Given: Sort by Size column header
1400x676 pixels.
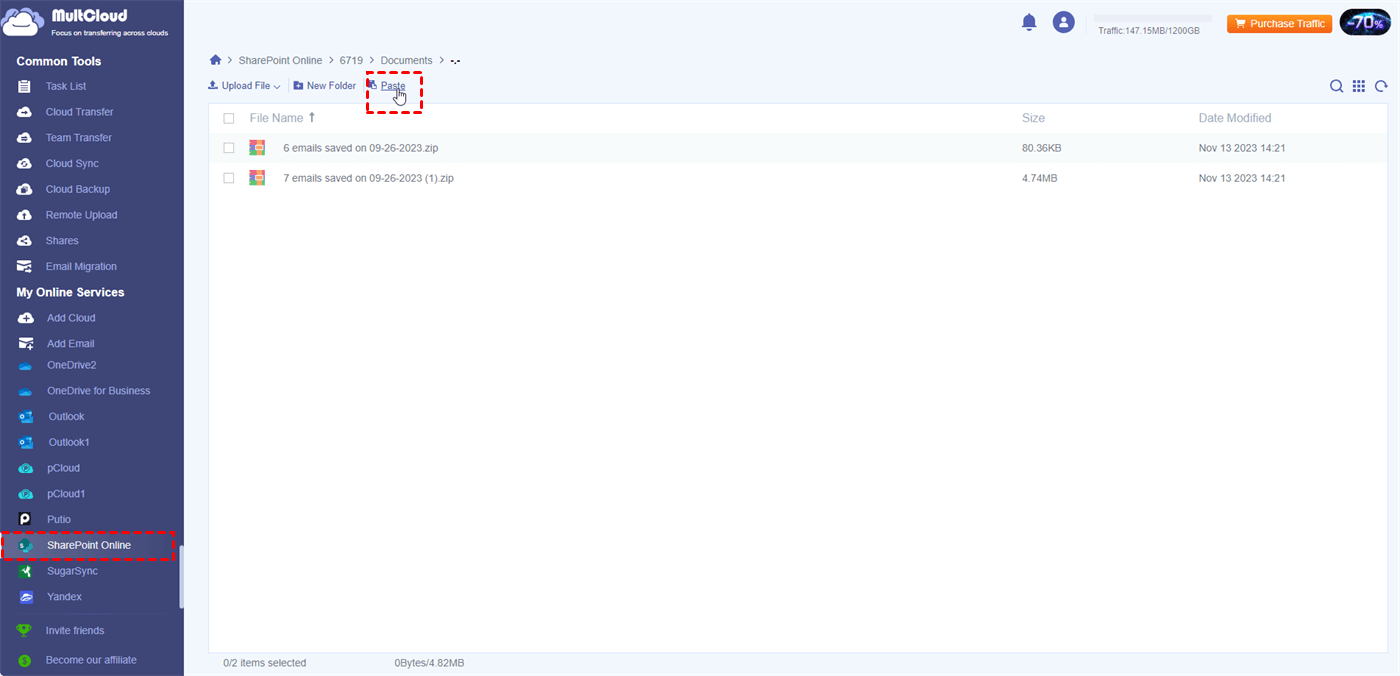Looking at the screenshot, I should coord(1033,118).
